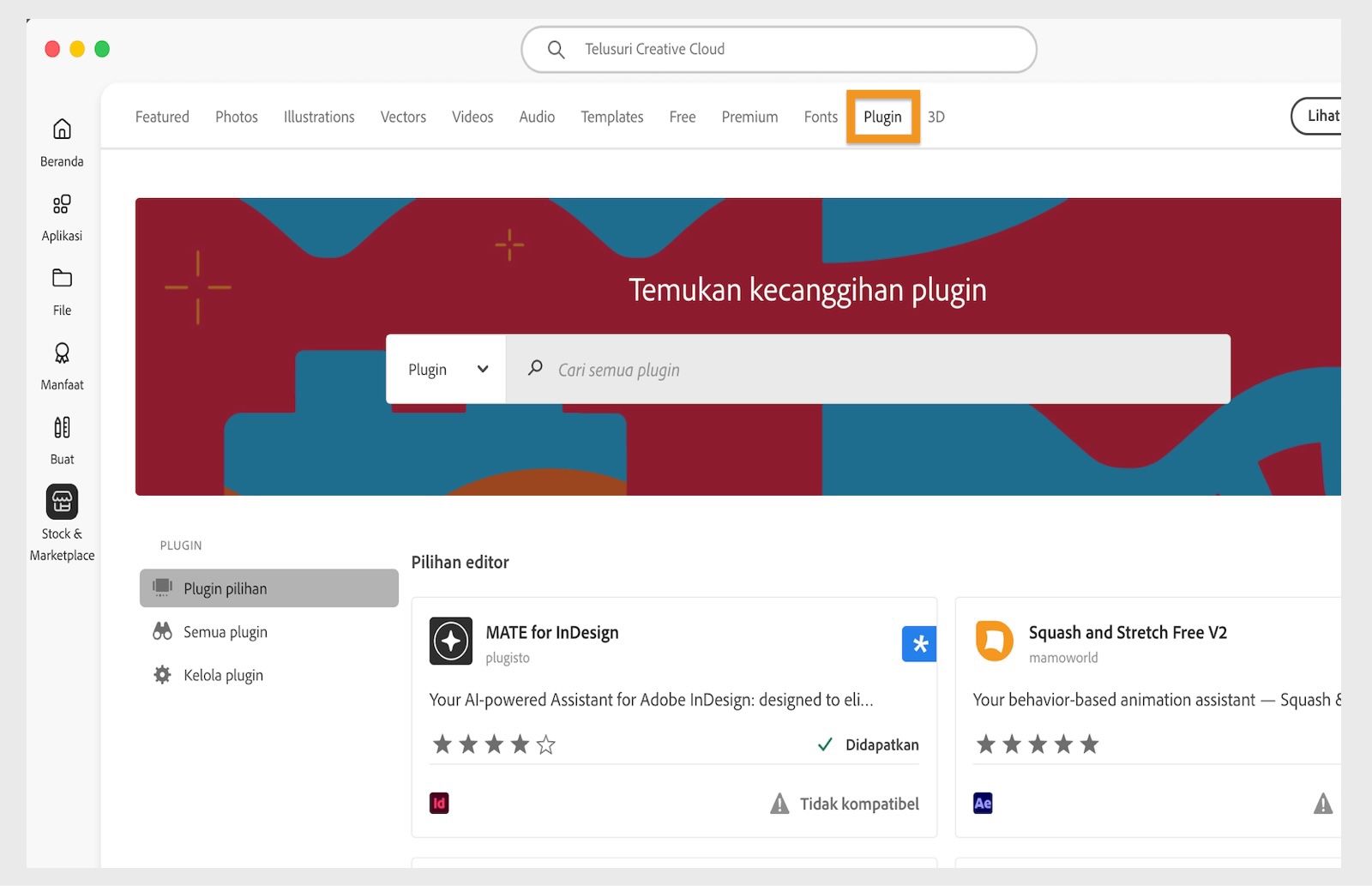
Task: Select the Plugin tab
Action: pos(882,117)
